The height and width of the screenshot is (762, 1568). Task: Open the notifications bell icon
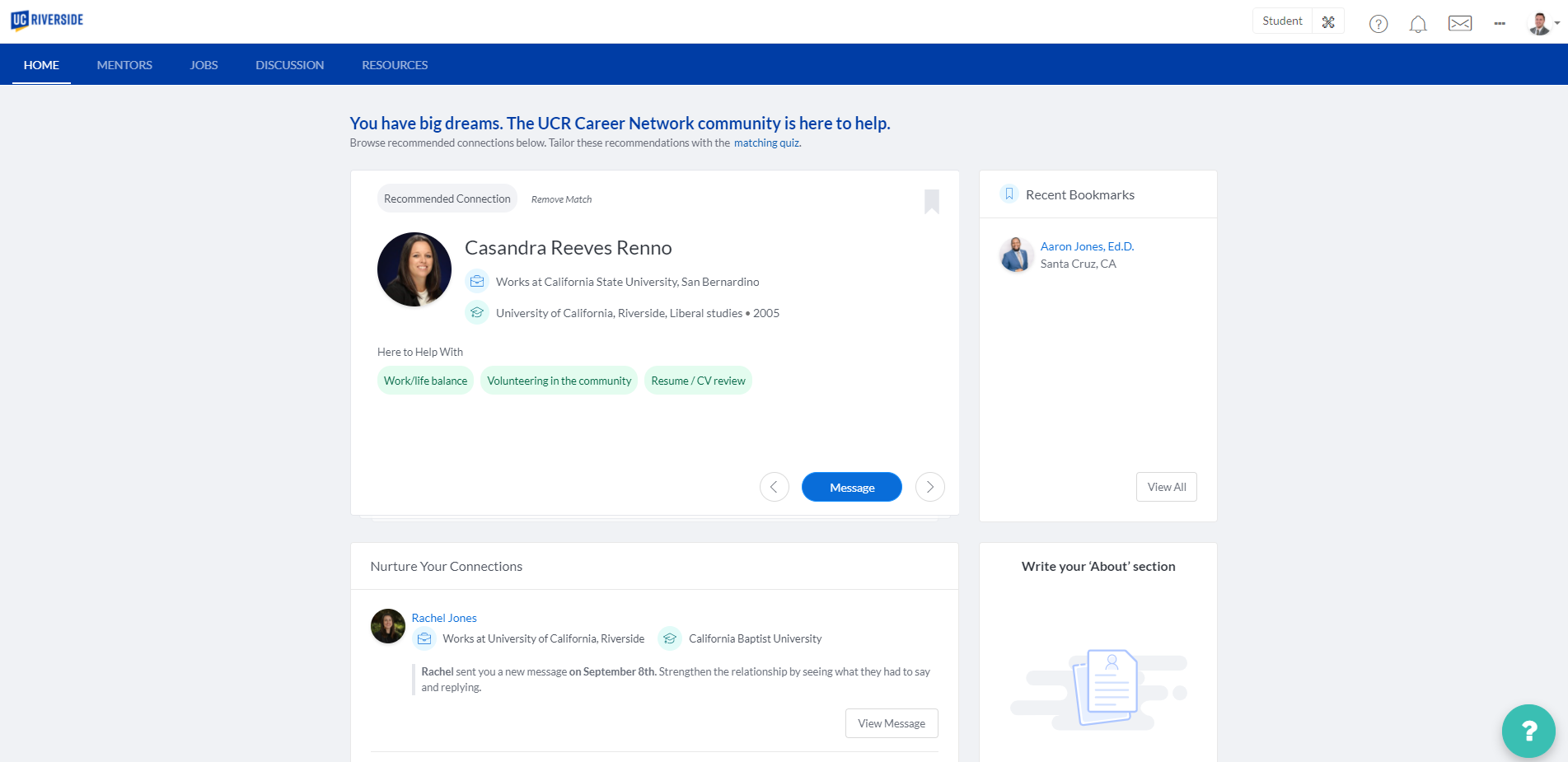tap(1417, 24)
